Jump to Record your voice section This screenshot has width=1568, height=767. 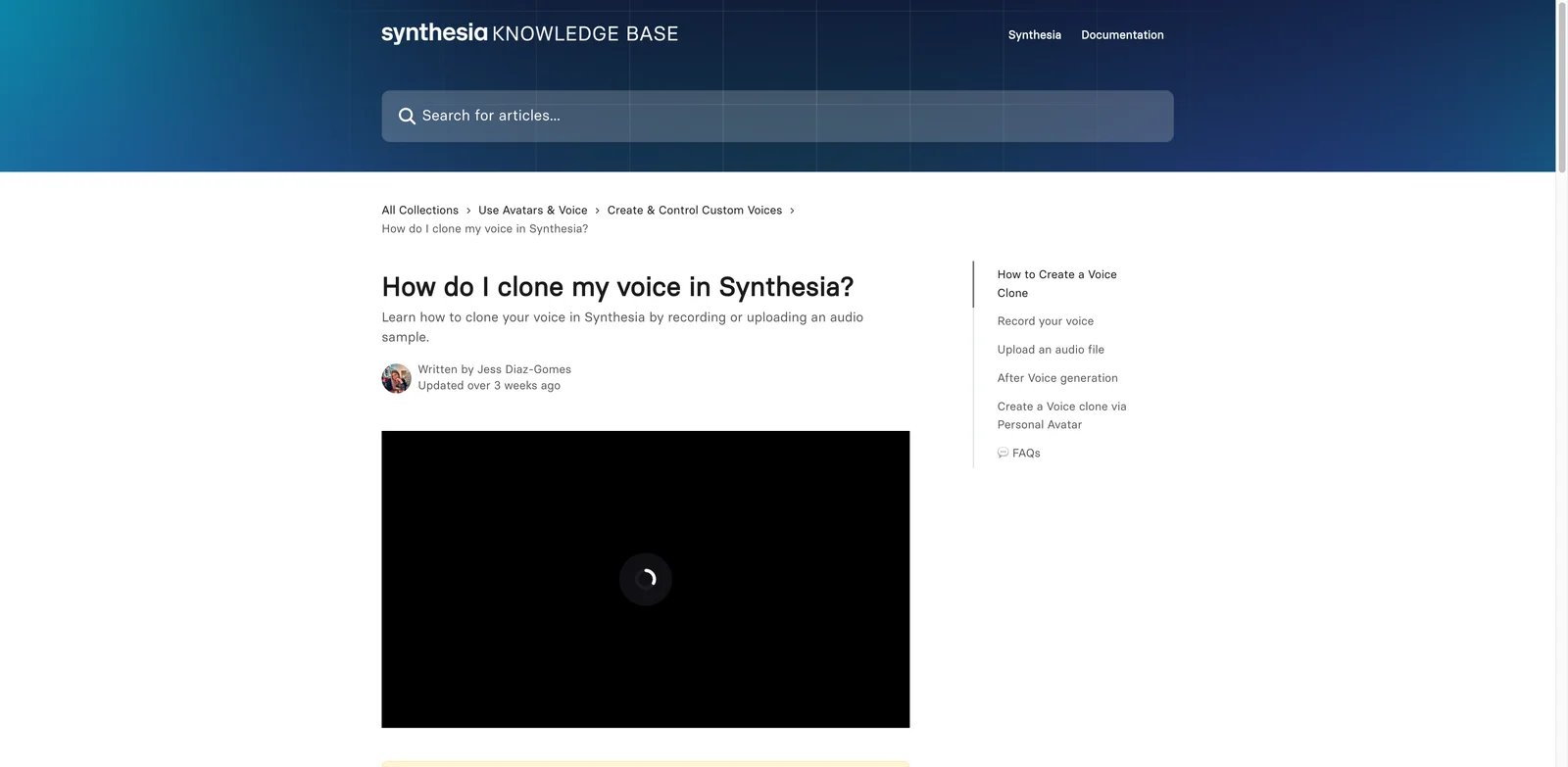[1045, 320]
